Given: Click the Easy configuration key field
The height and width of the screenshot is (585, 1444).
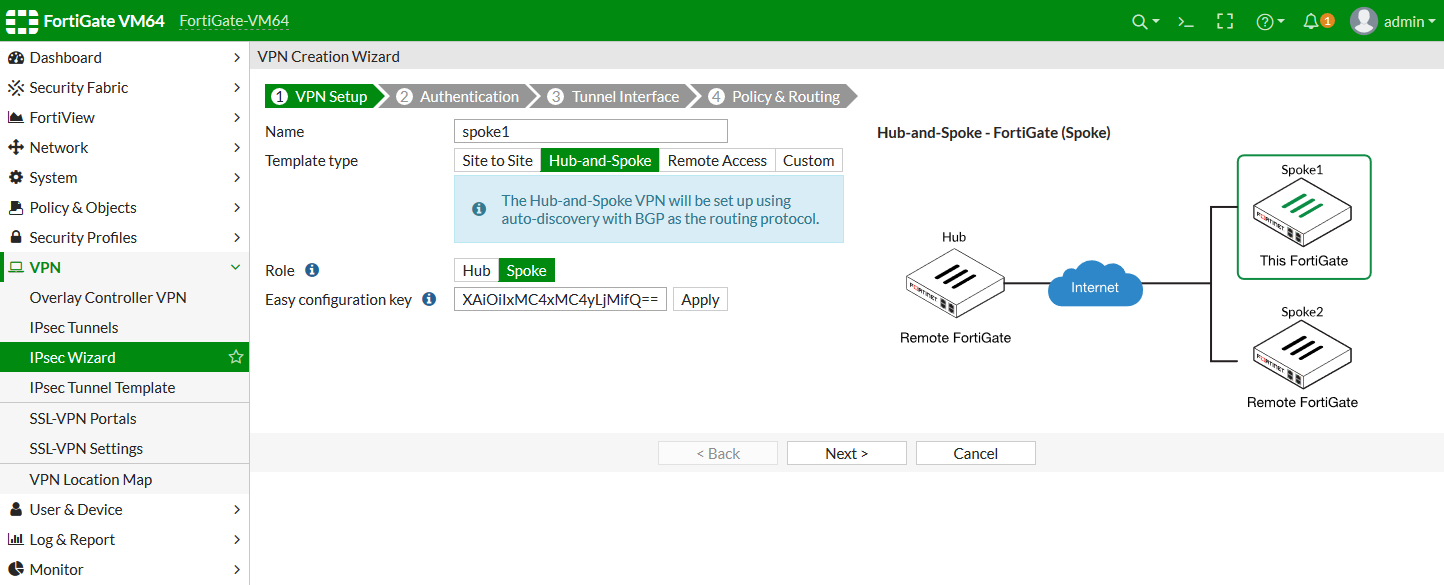Looking at the screenshot, I should [x=560, y=299].
